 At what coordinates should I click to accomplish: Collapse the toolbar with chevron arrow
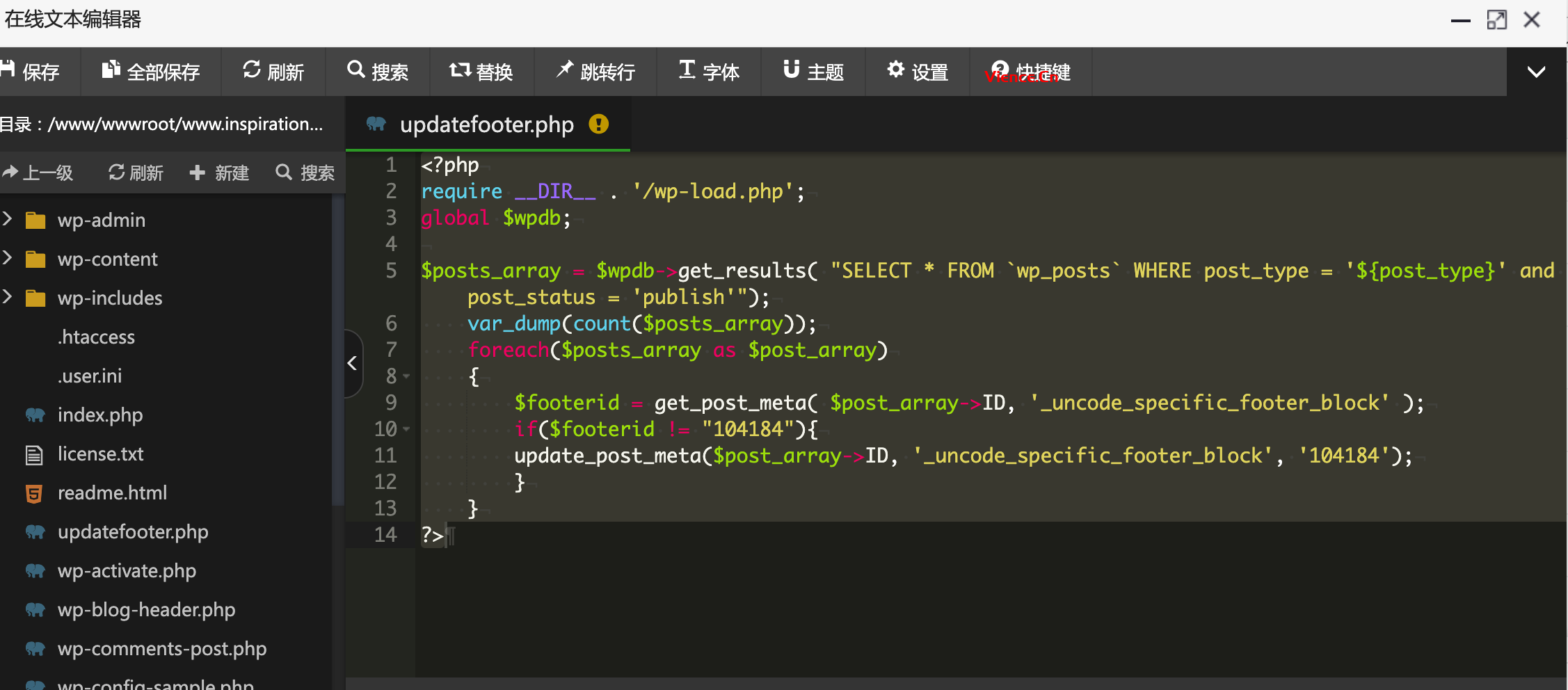1536,72
